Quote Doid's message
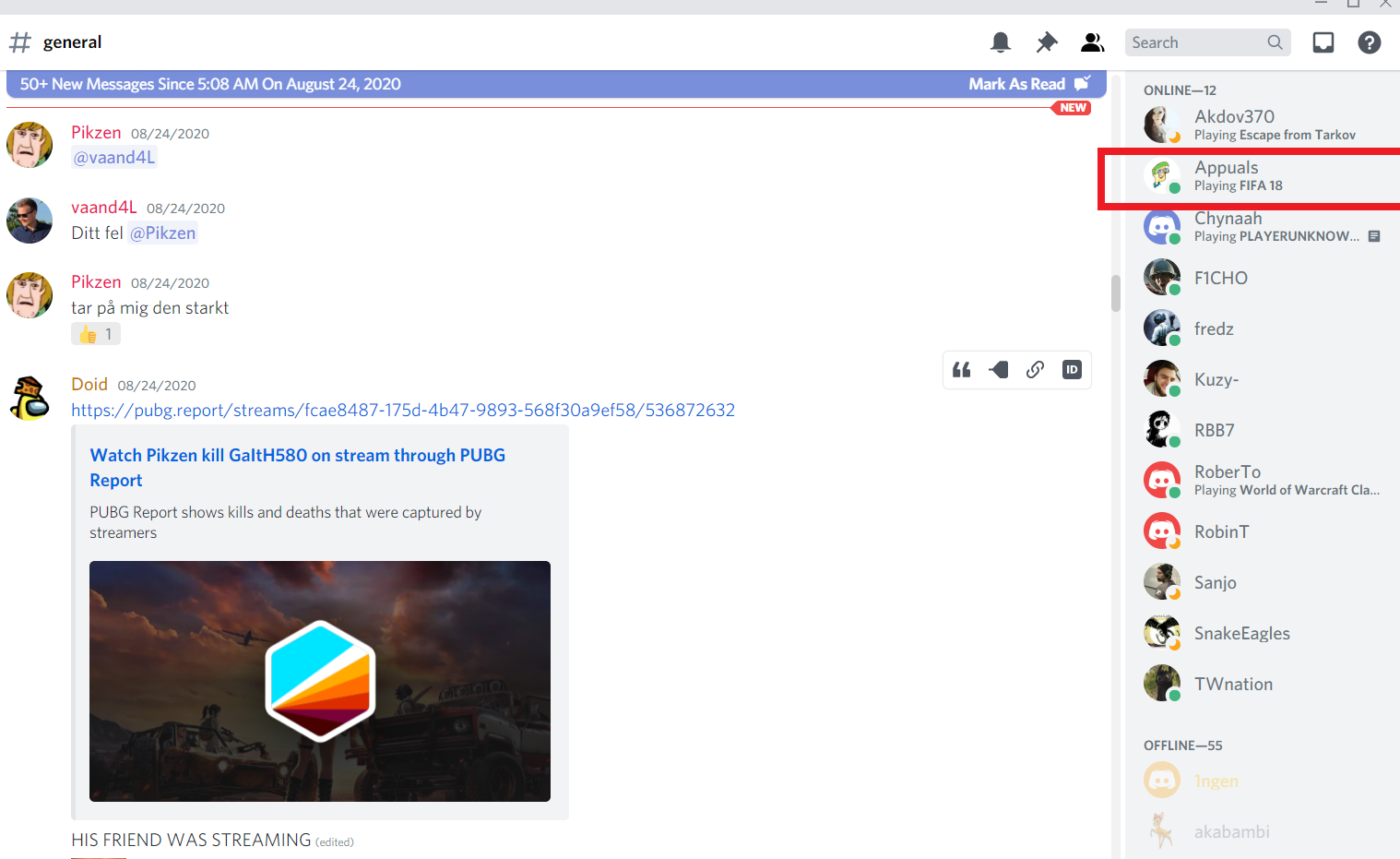Screen dimensions: 1400x859 click(960, 369)
